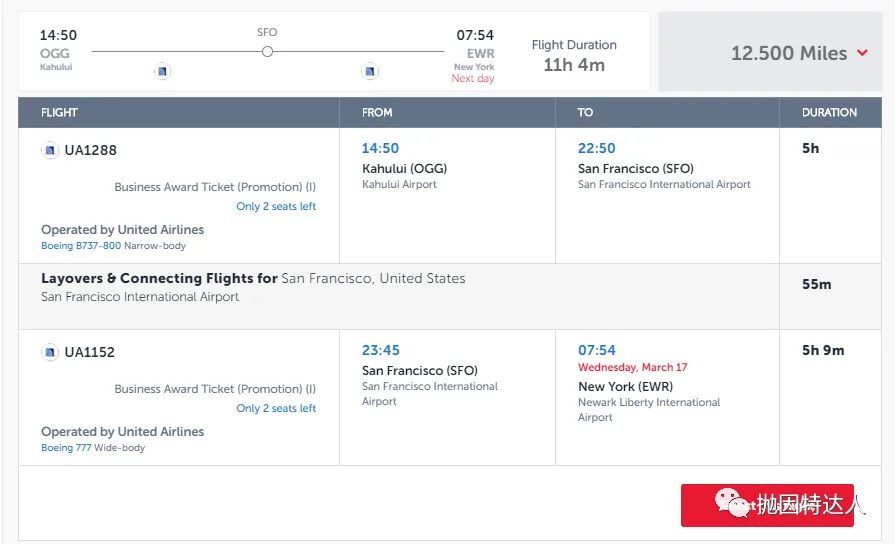Click 'Wednesday, March 17' date text
This screenshot has width=895, height=544.
click(x=632, y=367)
